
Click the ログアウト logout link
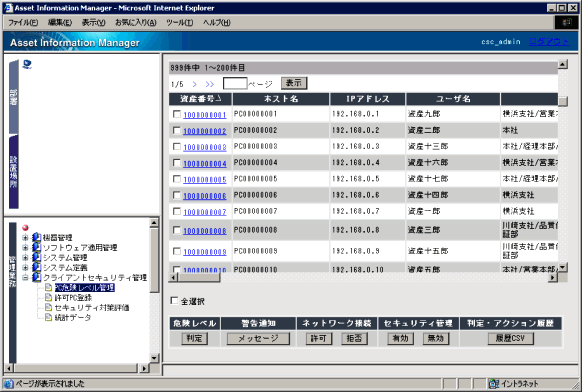tap(549, 42)
